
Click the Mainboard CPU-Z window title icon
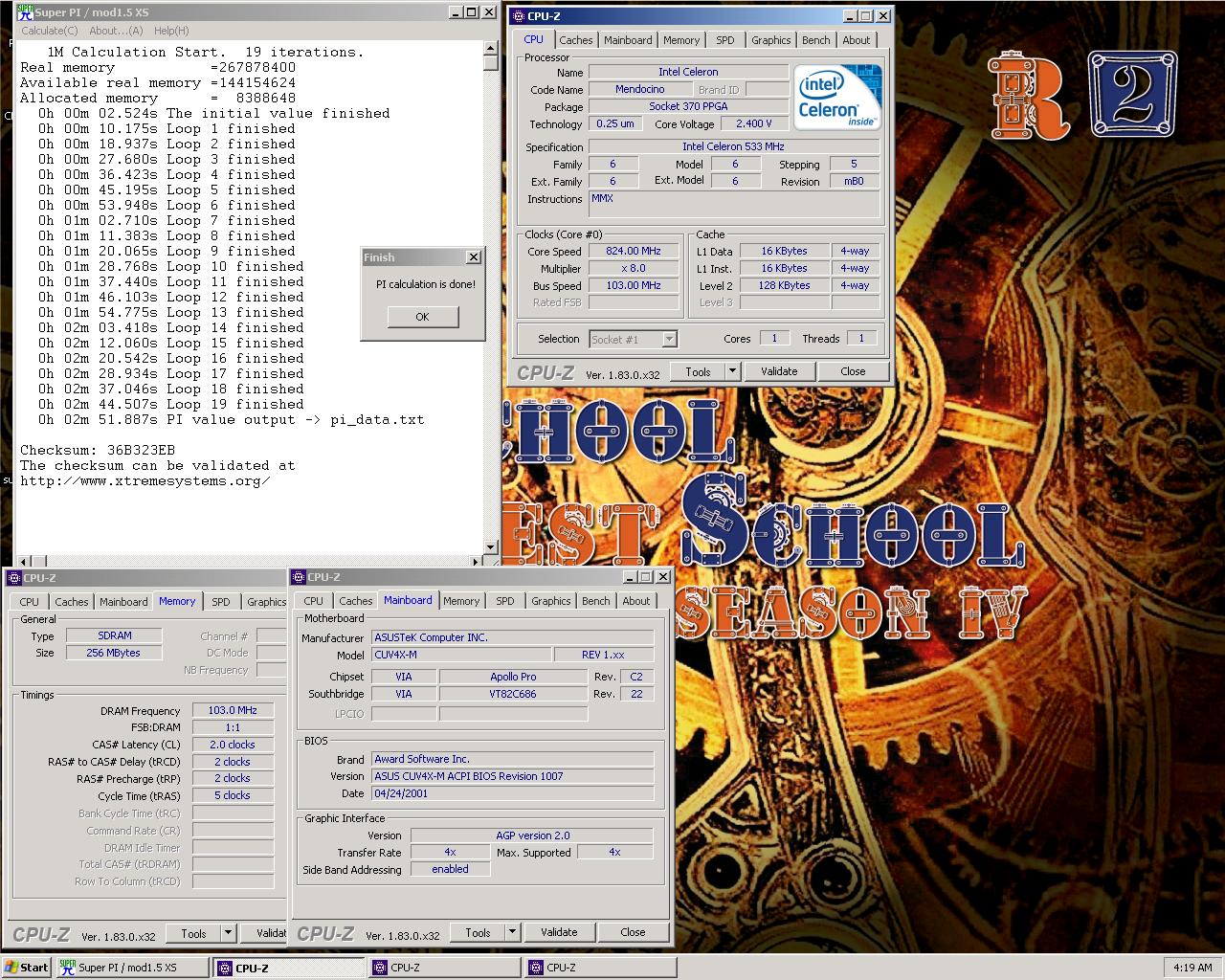[298, 577]
